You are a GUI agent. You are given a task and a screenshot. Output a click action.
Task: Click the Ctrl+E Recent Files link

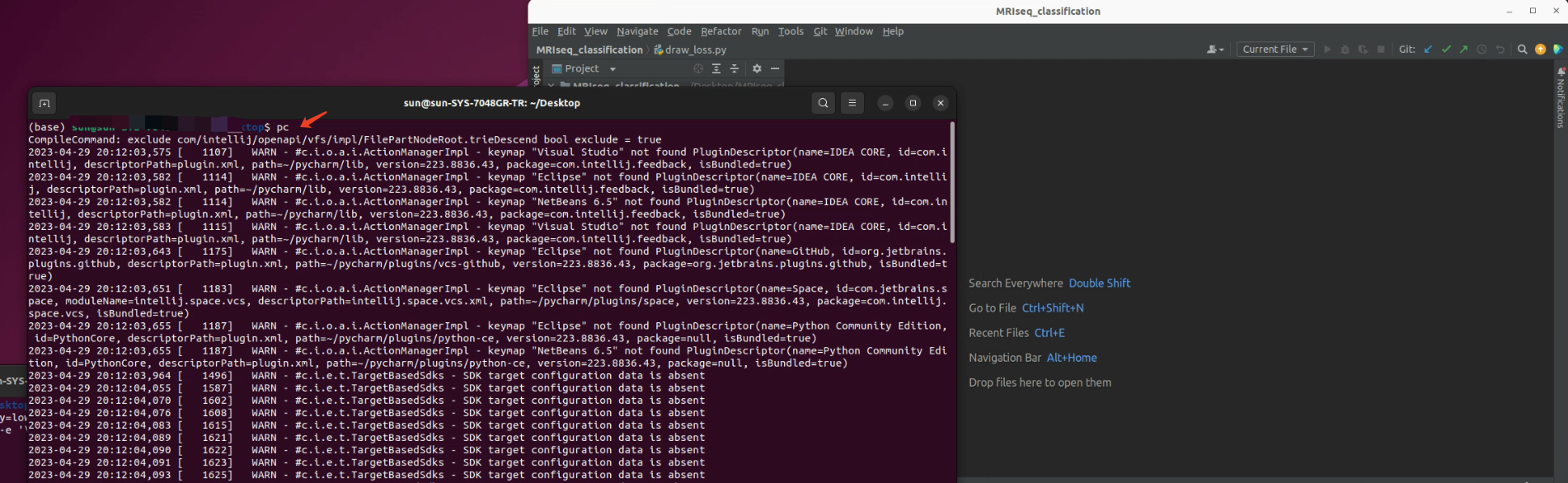point(1049,333)
